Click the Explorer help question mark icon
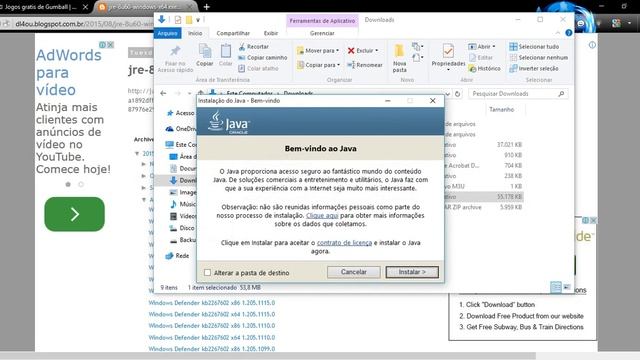Image resolution: width=640 pixels, height=360 pixels. (569, 33)
